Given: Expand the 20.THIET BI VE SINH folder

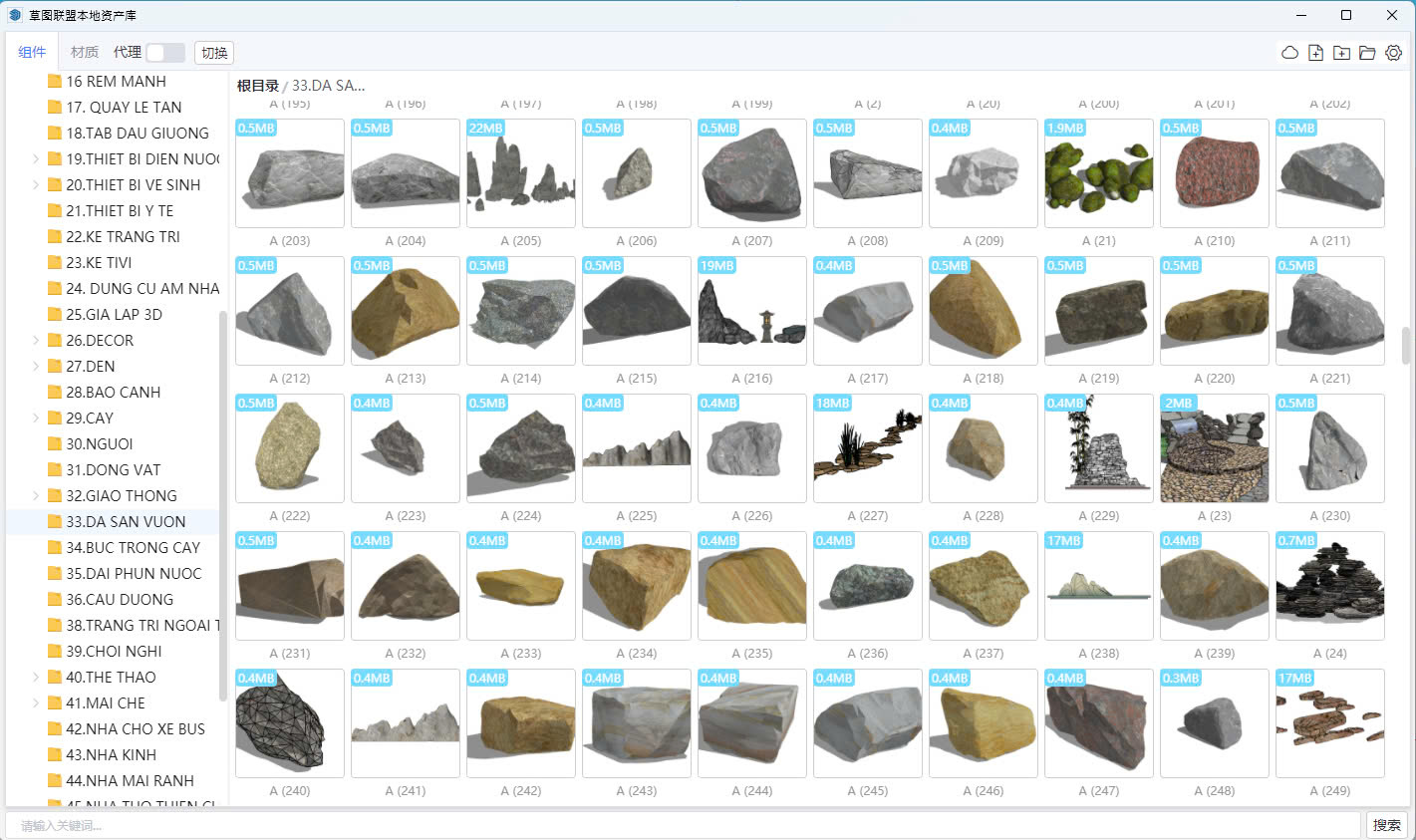Looking at the screenshot, I should (36, 185).
